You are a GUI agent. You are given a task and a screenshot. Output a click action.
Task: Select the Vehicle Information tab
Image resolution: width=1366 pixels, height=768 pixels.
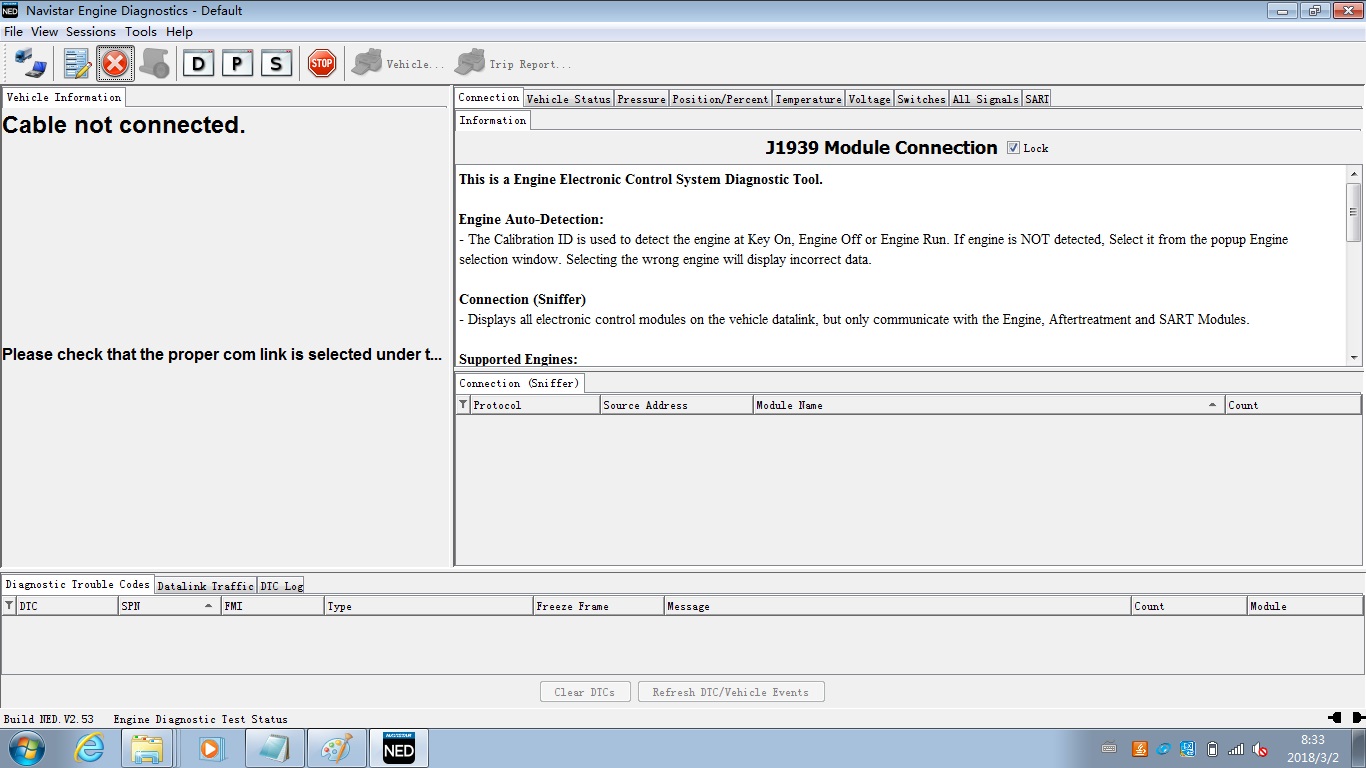64,97
